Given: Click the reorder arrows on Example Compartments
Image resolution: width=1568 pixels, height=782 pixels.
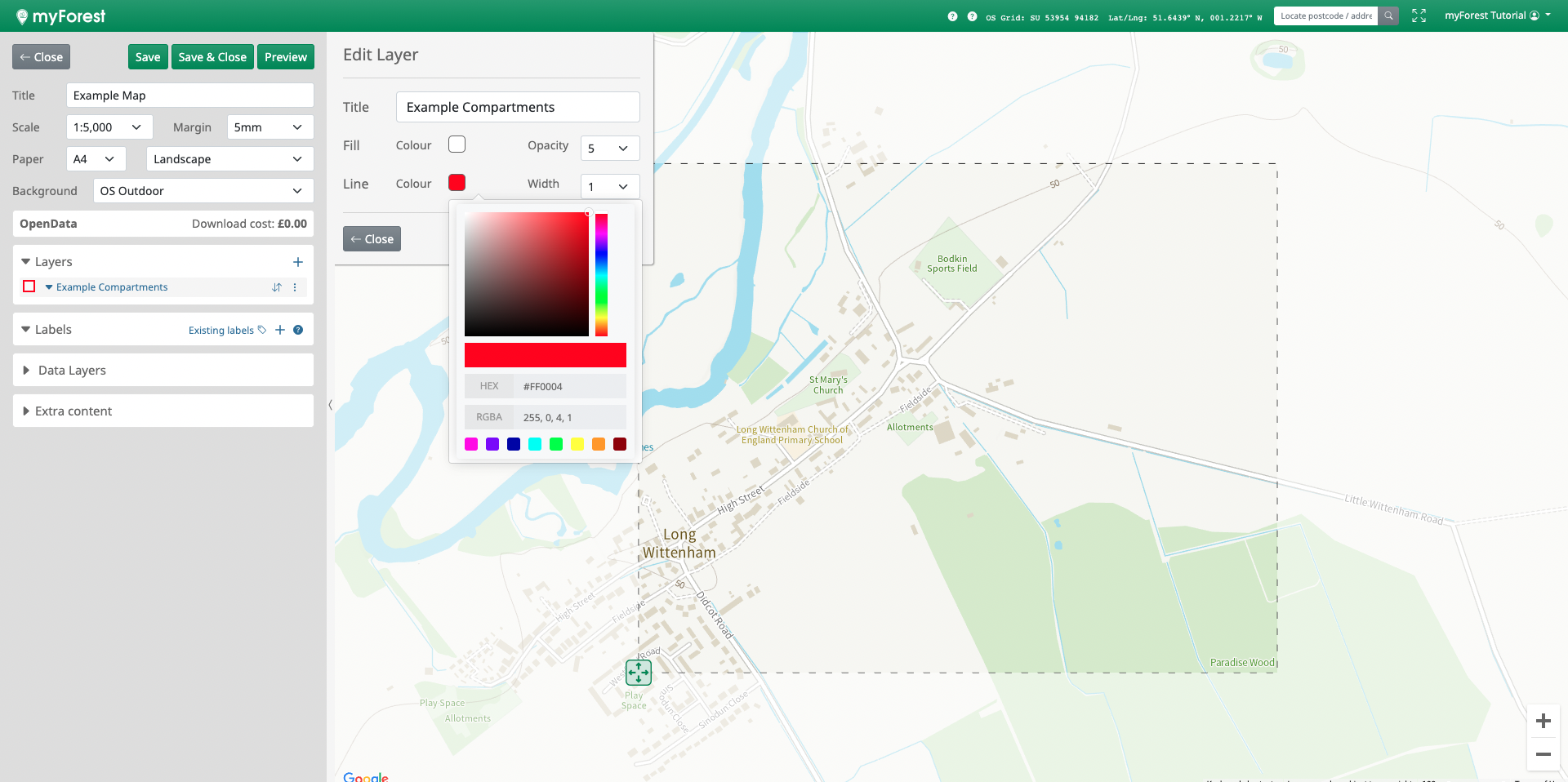Looking at the screenshot, I should pos(277,287).
